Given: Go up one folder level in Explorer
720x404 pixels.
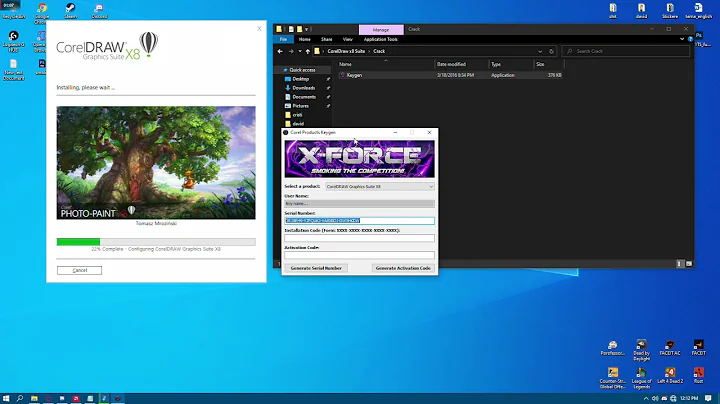Looking at the screenshot, I should (308, 51).
